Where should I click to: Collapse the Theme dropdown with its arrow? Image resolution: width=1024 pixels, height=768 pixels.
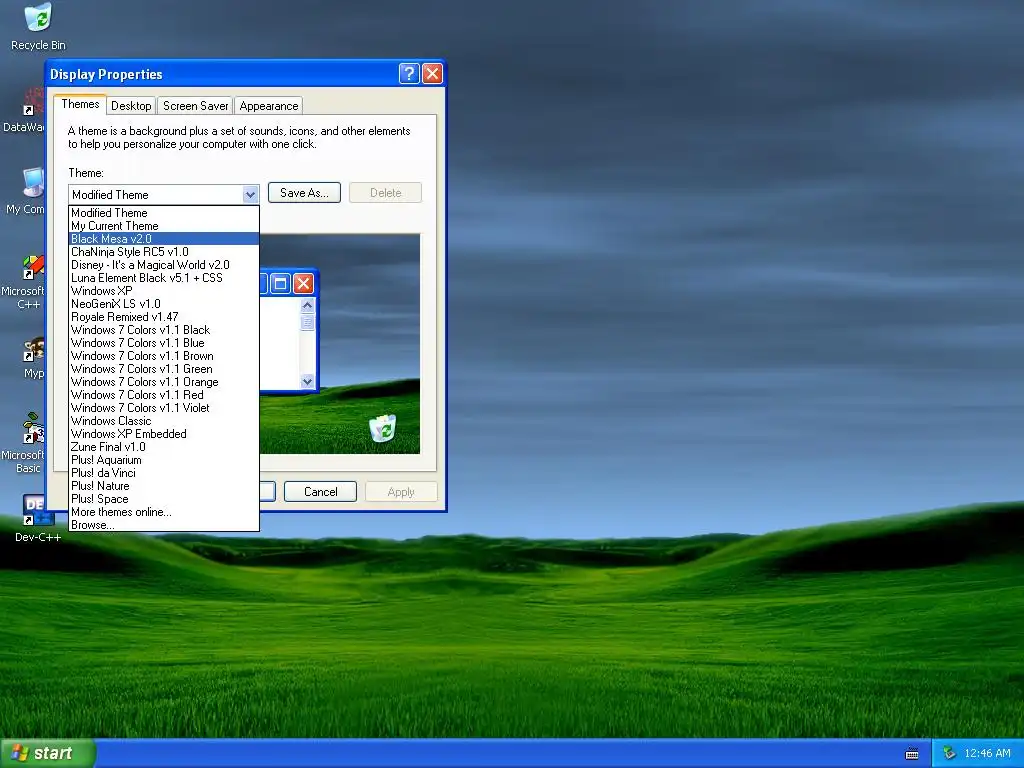click(x=250, y=195)
